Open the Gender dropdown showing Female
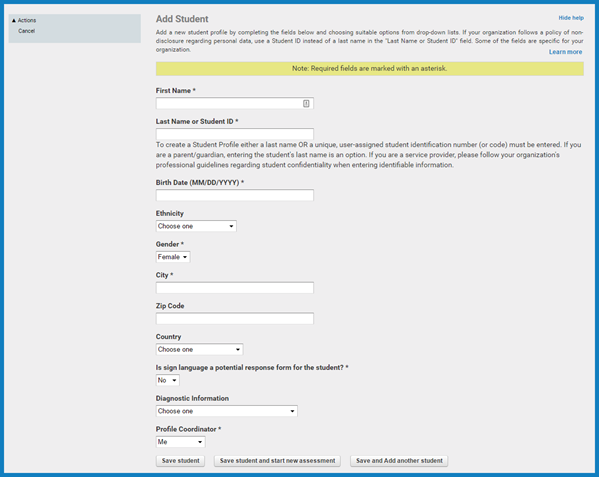The image size is (600, 477). [173, 257]
